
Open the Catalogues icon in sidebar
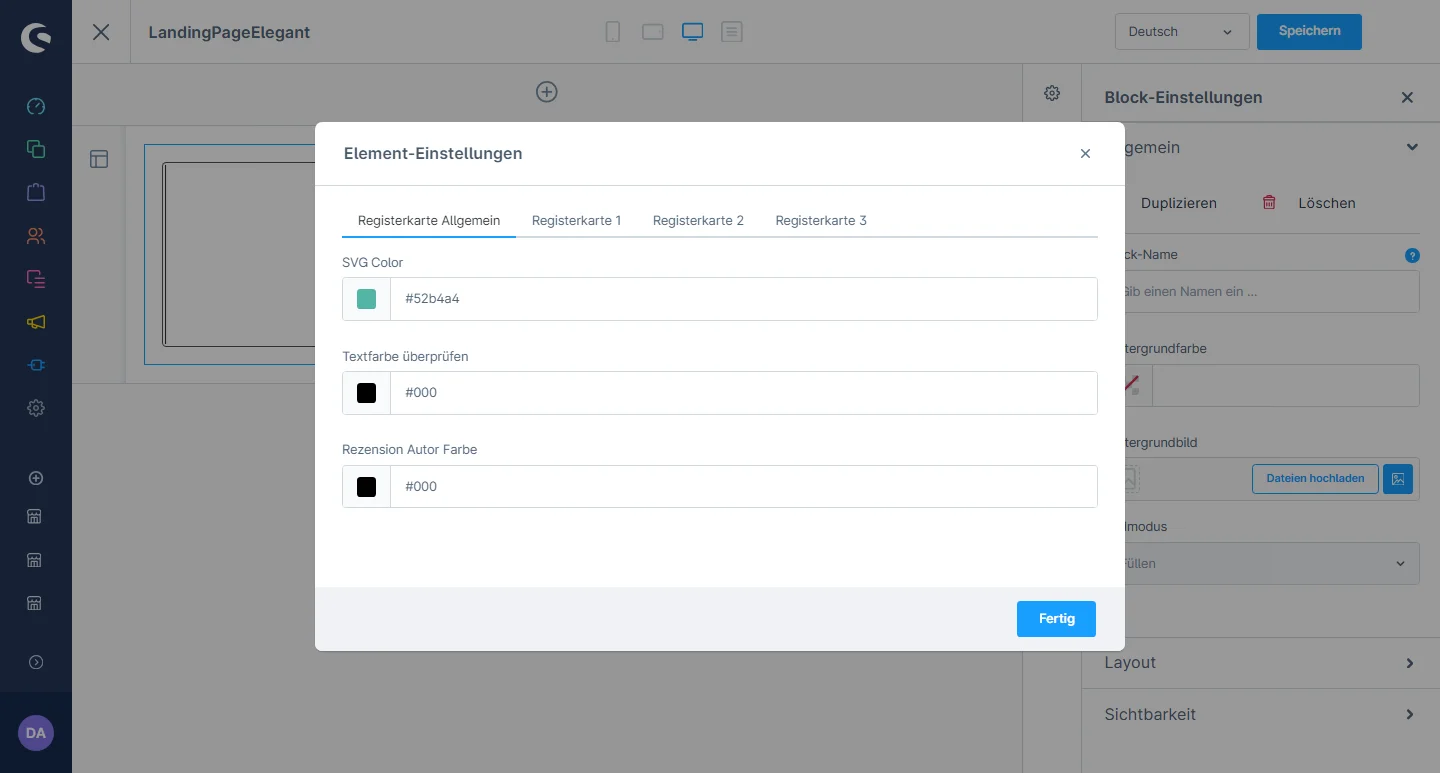[36, 149]
